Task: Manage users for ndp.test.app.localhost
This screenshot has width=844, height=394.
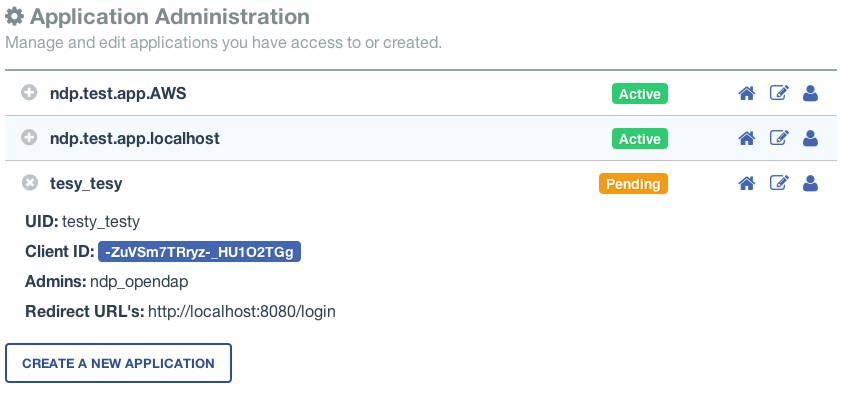Action: 810,138
